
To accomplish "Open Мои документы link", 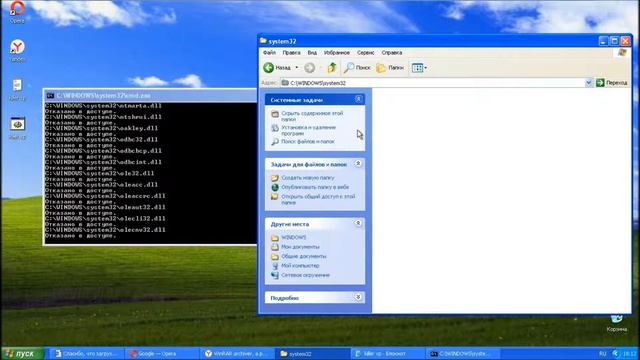I will coord(300,247).
